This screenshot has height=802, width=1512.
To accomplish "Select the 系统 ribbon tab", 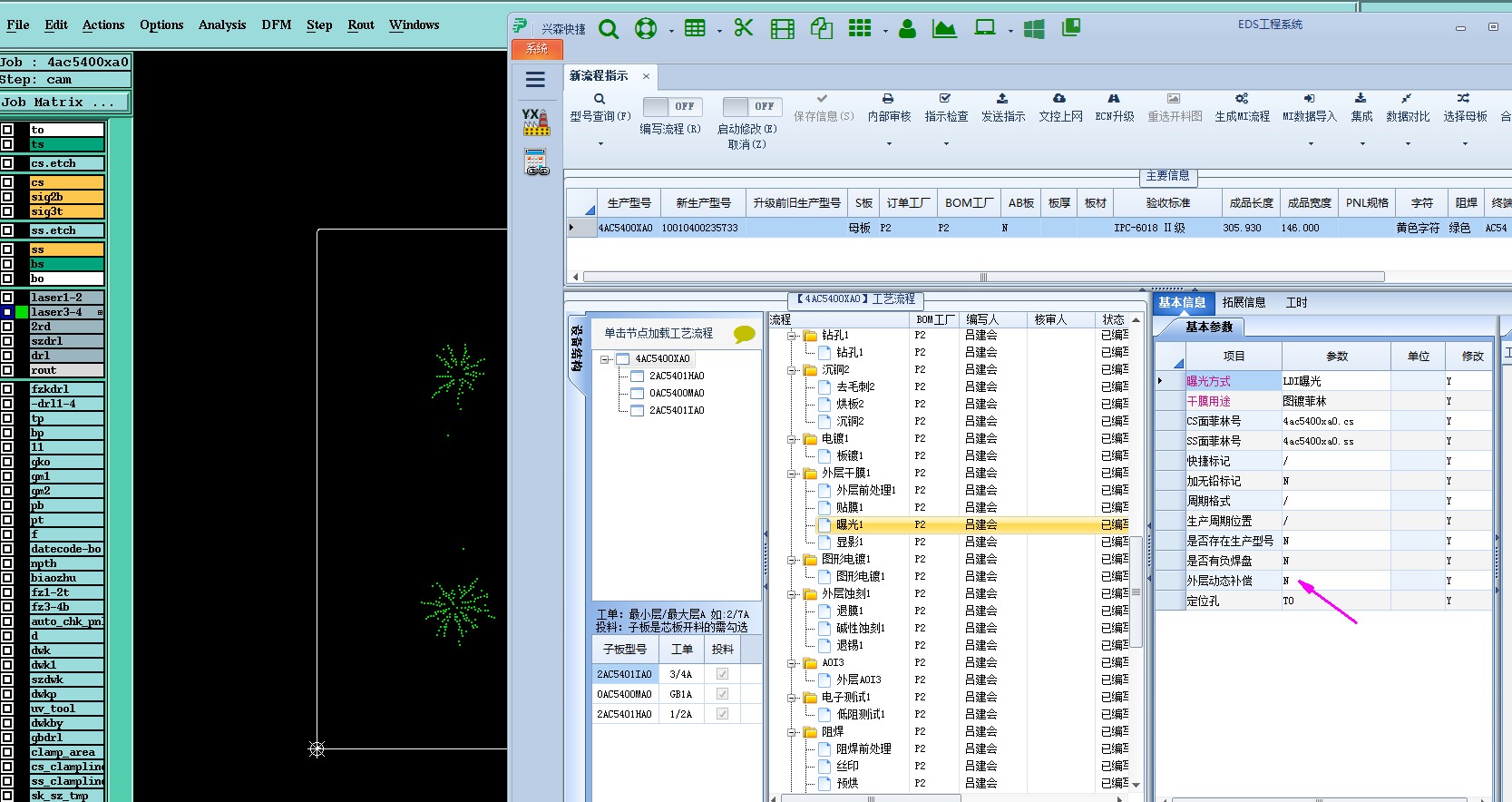I will [538, 49].
